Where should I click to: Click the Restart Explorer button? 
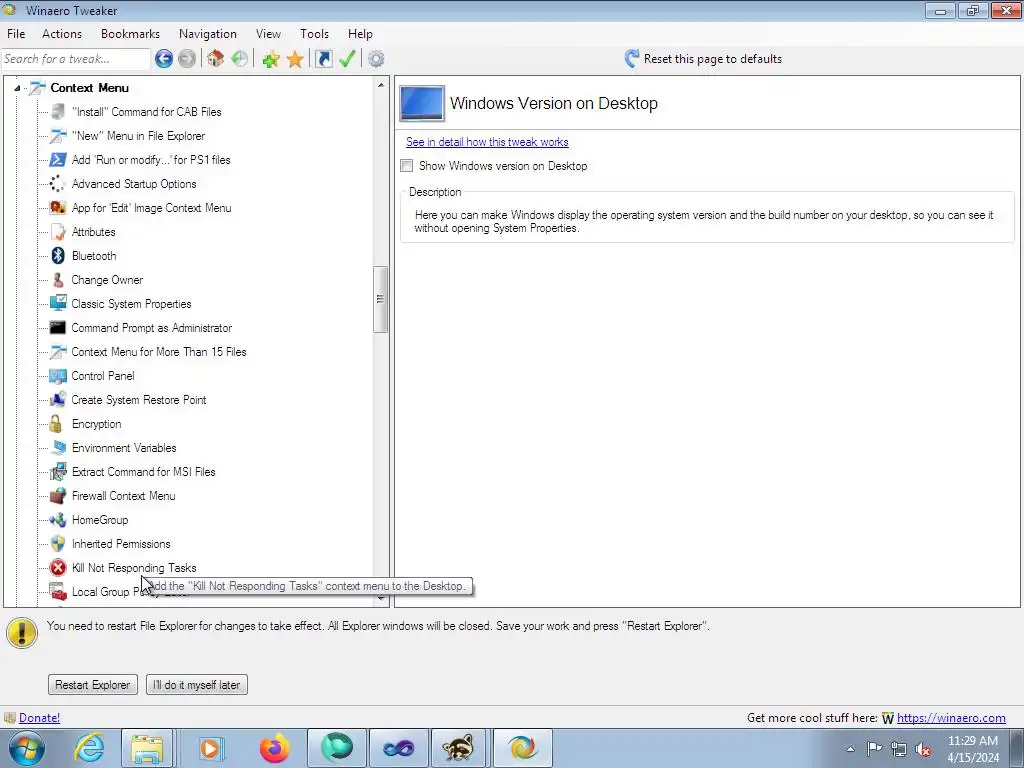(x=93, y=684)
